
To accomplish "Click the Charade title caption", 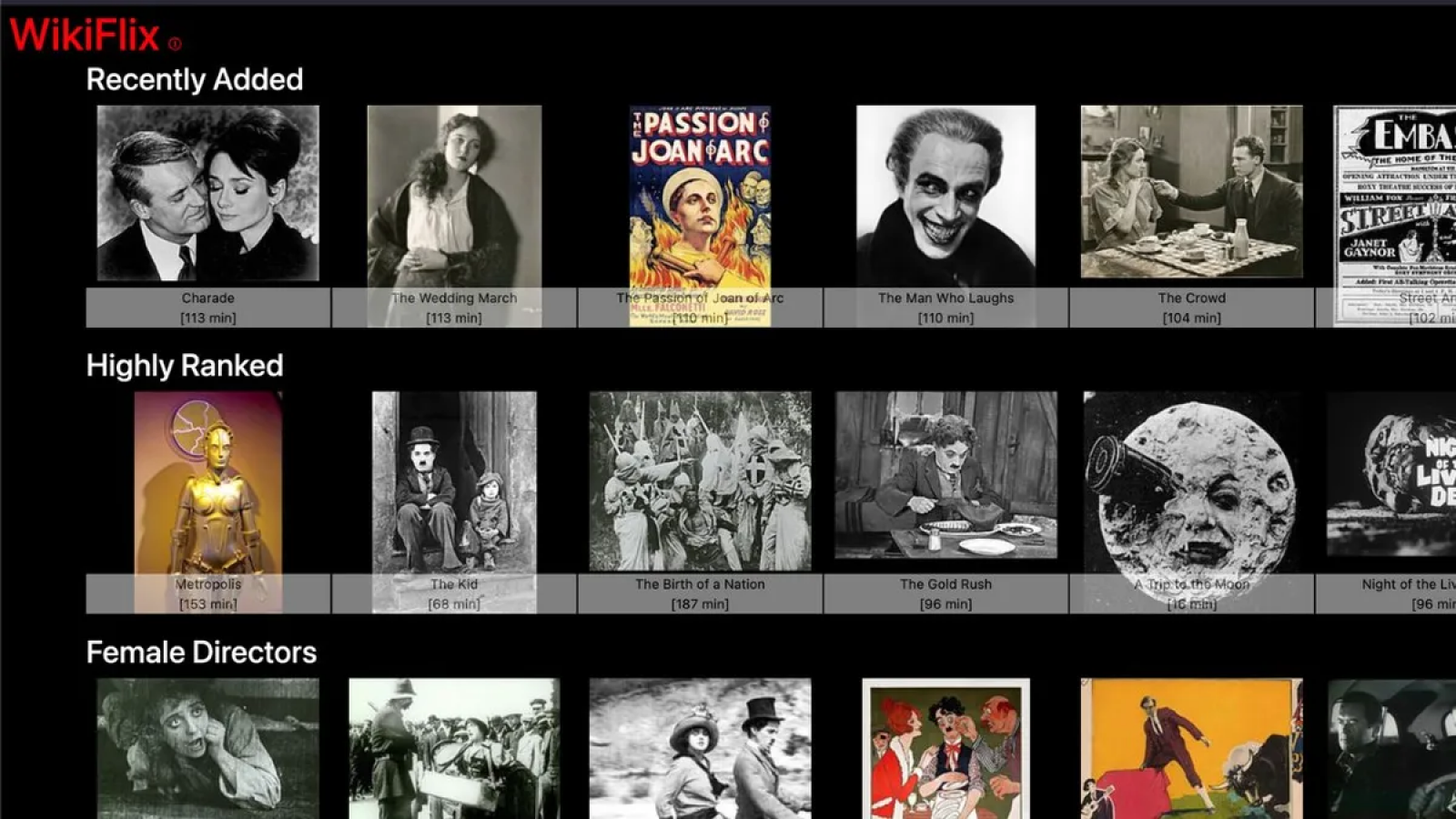I will tap(207, 298).
